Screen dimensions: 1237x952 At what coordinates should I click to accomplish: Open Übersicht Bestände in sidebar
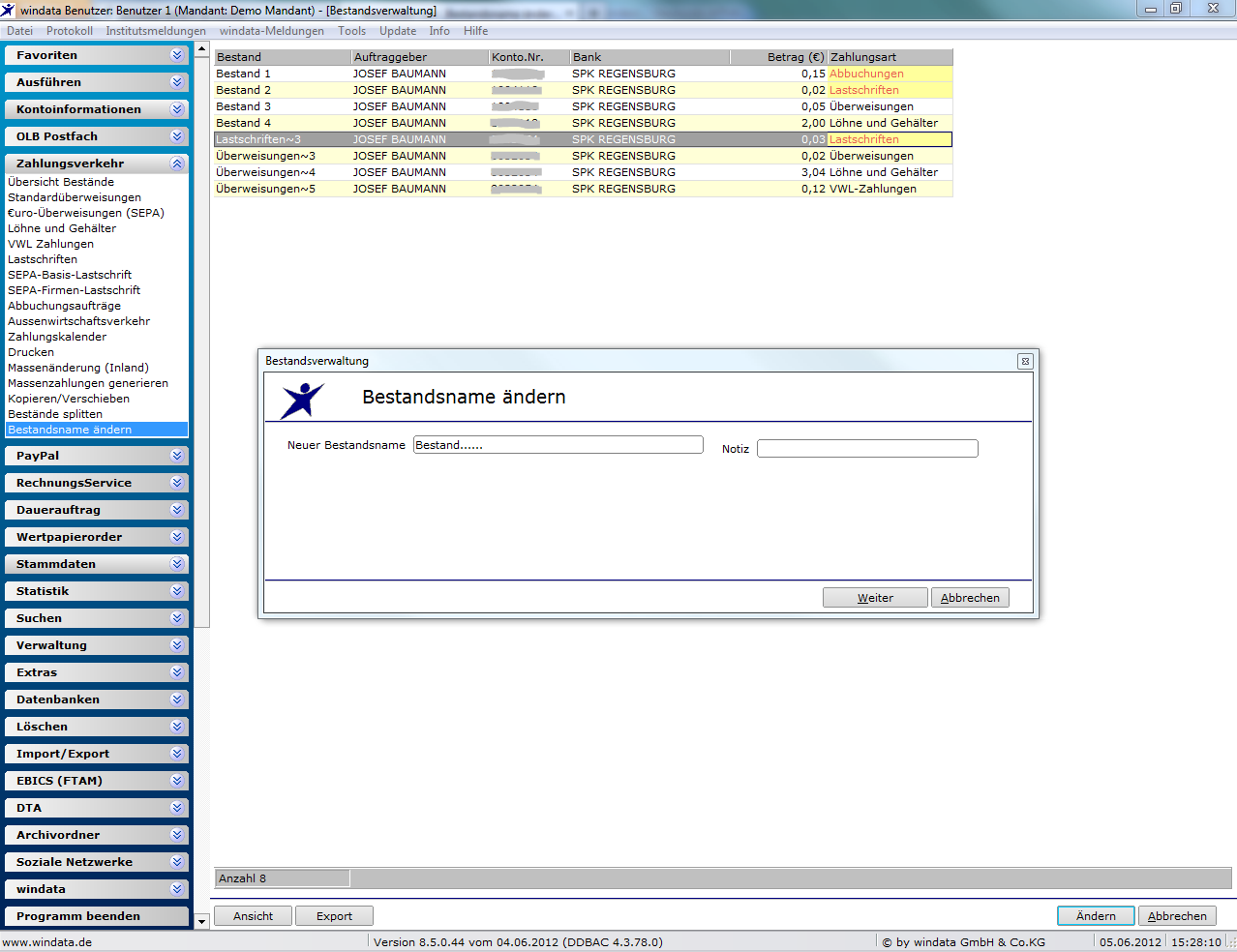61,182
